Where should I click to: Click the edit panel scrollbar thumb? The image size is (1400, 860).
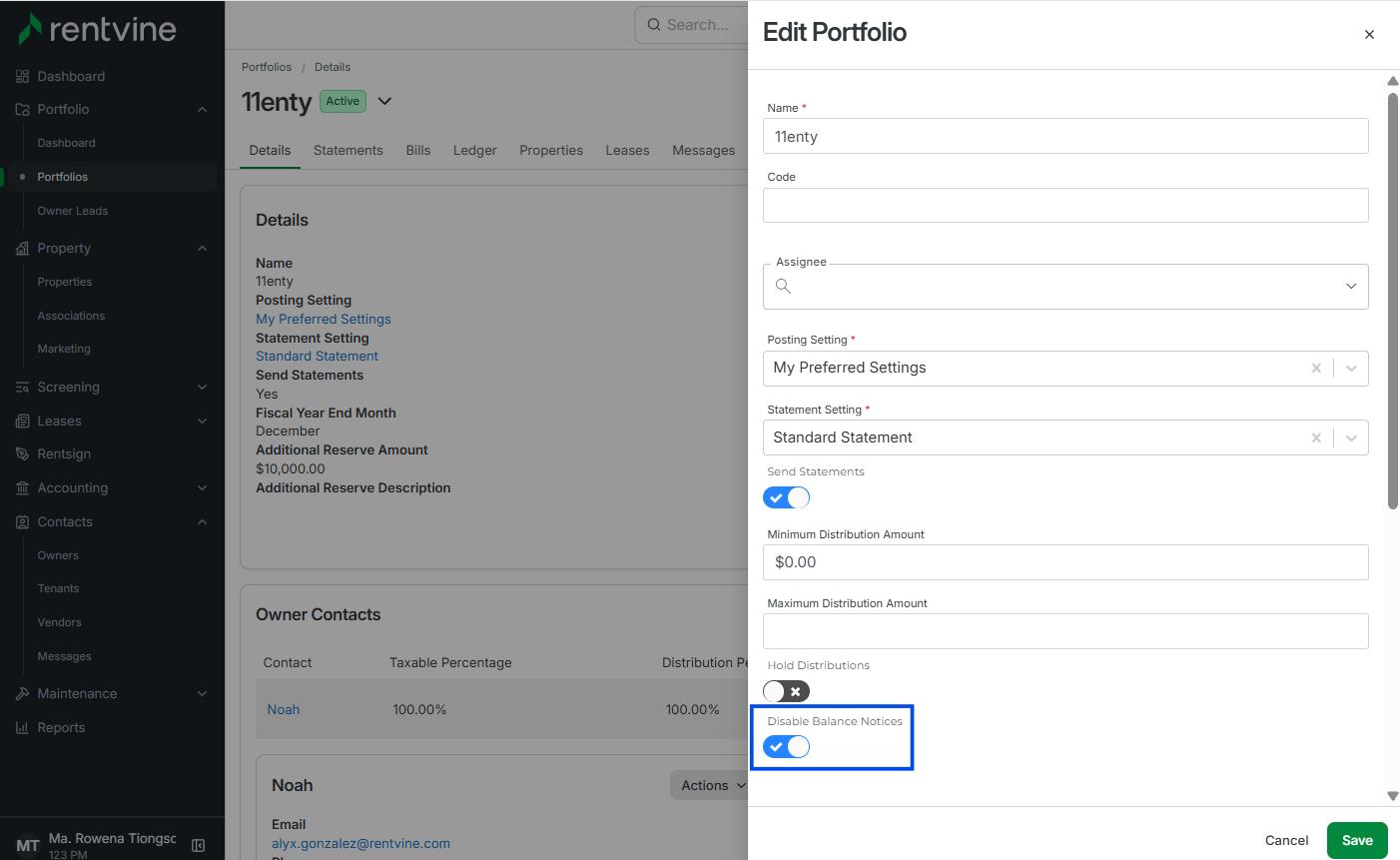click(x=1392, y=301)
